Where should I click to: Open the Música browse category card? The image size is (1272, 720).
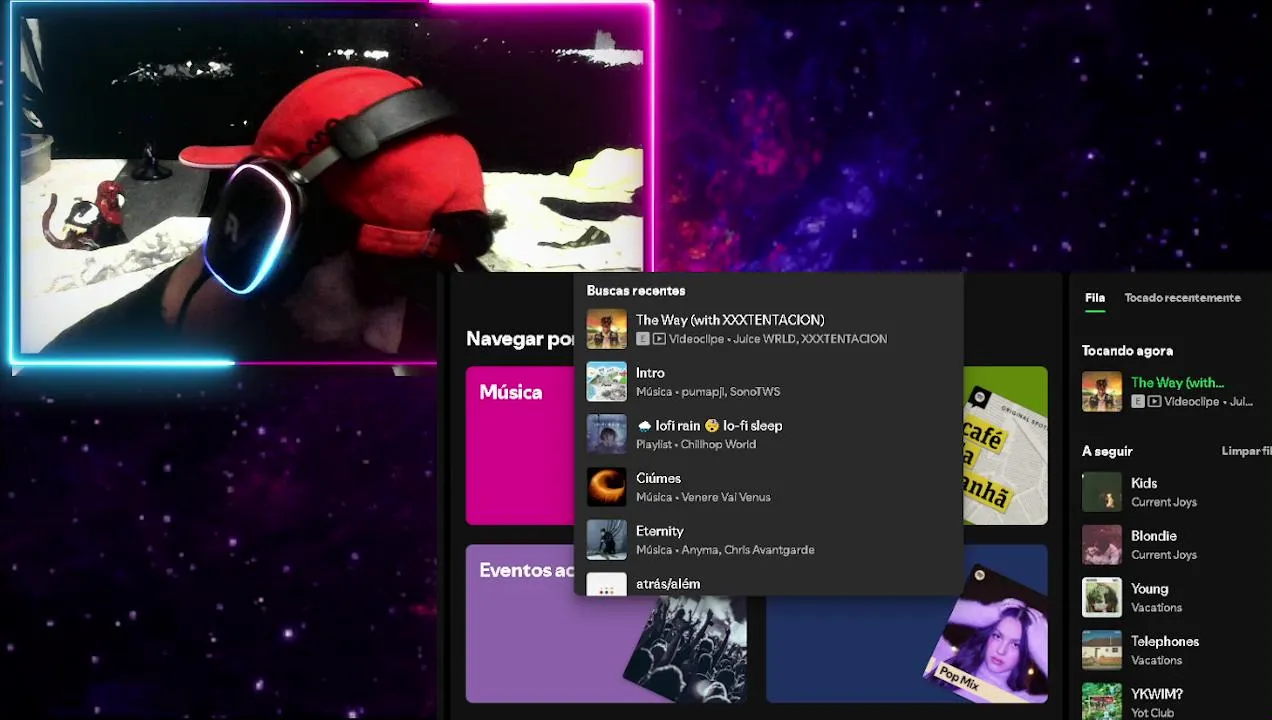click(520, 446)
